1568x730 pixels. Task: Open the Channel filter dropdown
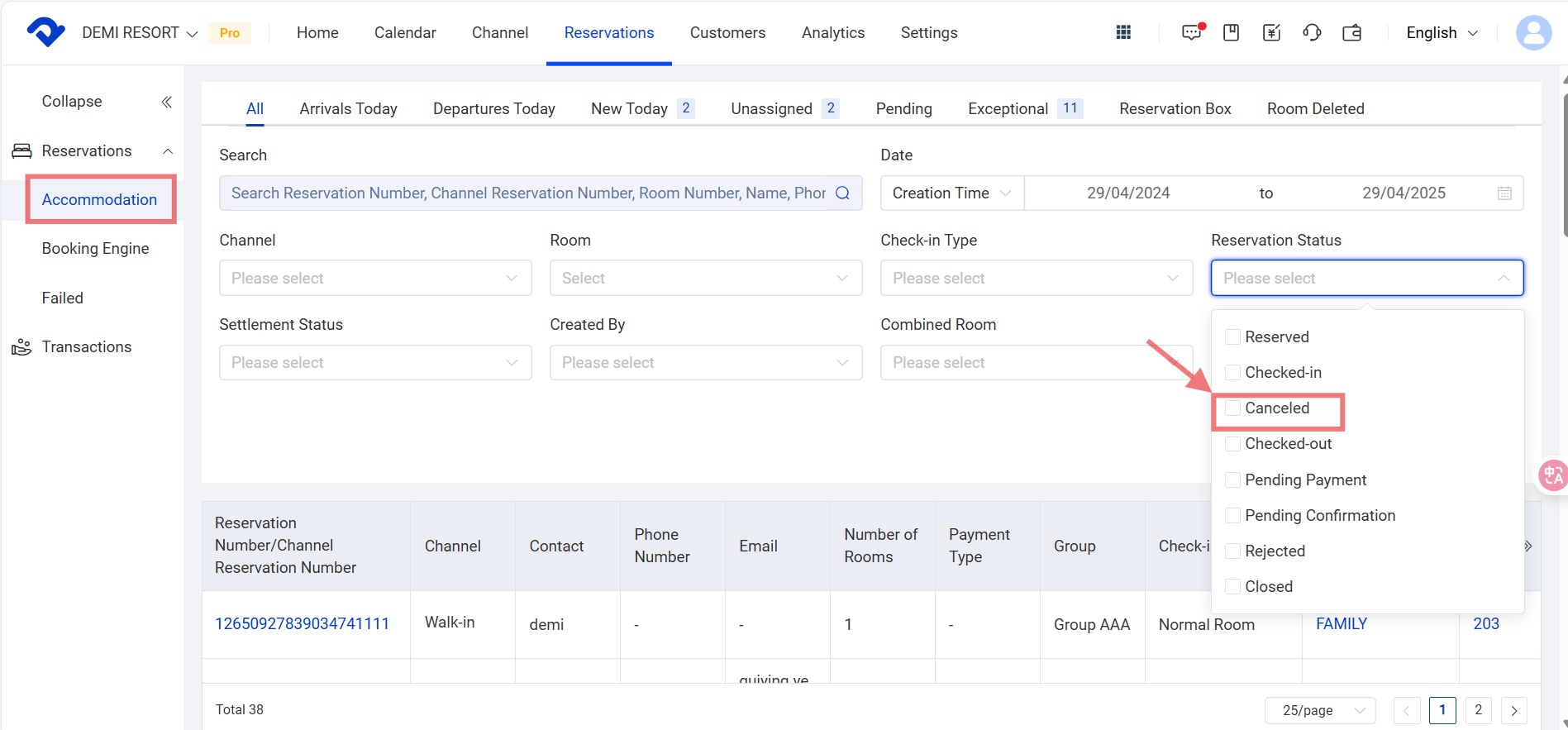coord(374,279)
